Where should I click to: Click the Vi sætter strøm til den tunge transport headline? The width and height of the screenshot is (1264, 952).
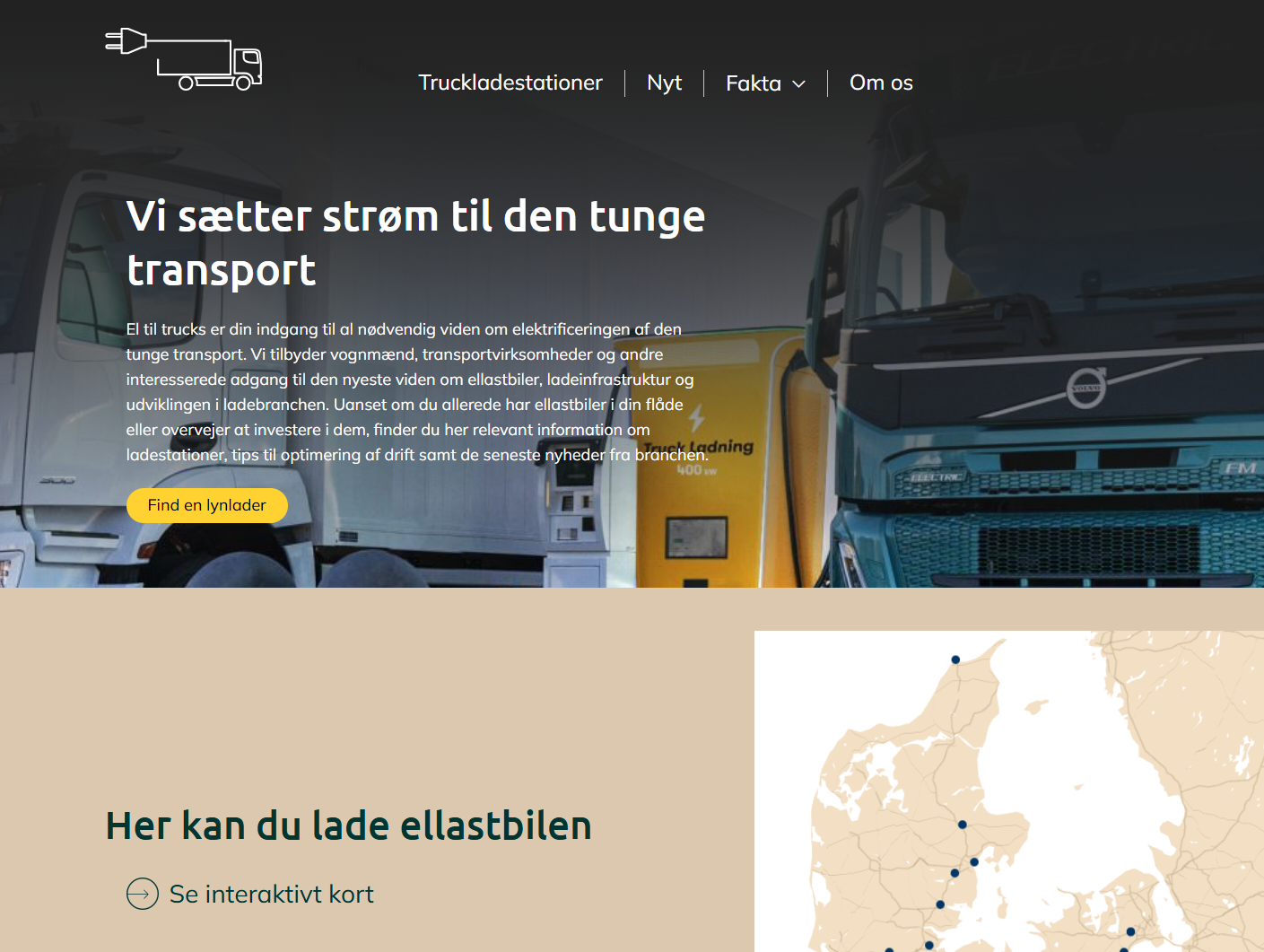point(415,242)
